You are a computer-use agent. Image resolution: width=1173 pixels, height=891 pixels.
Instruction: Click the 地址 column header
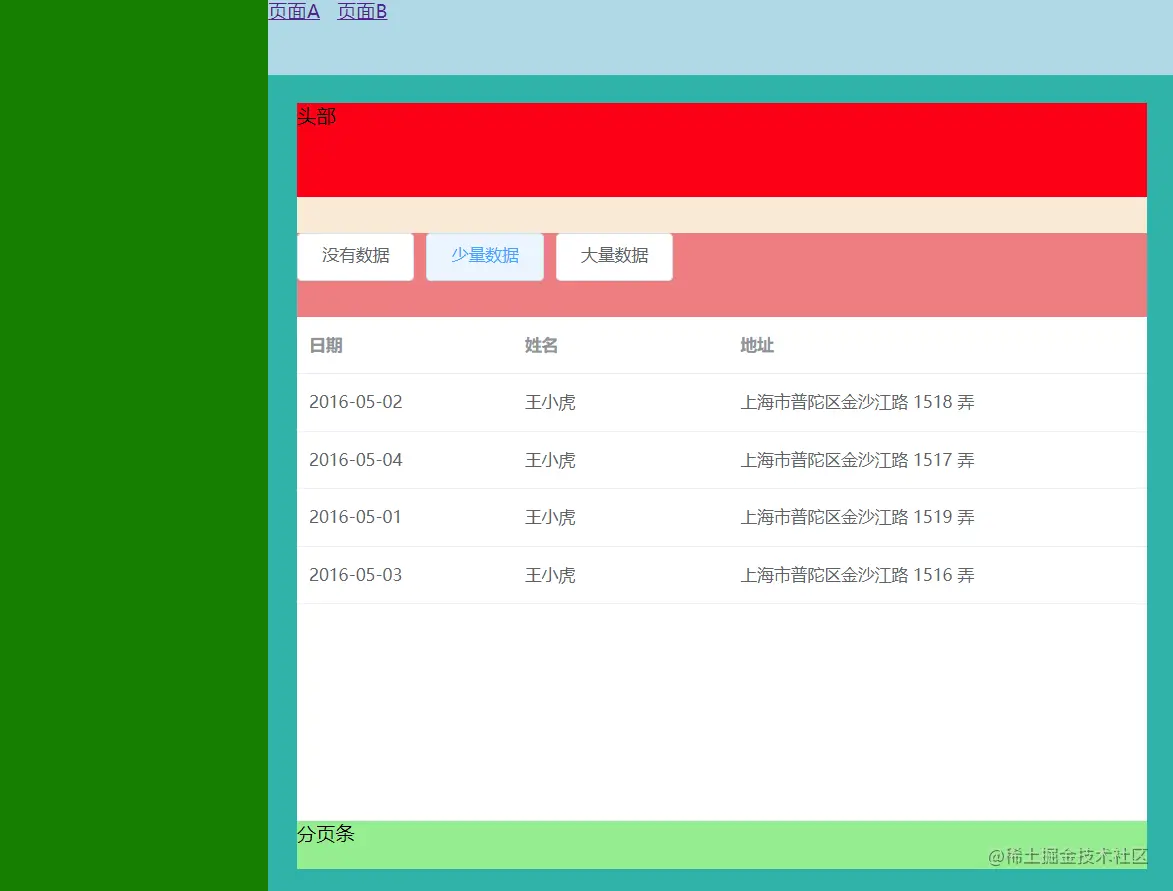point(757,346)
